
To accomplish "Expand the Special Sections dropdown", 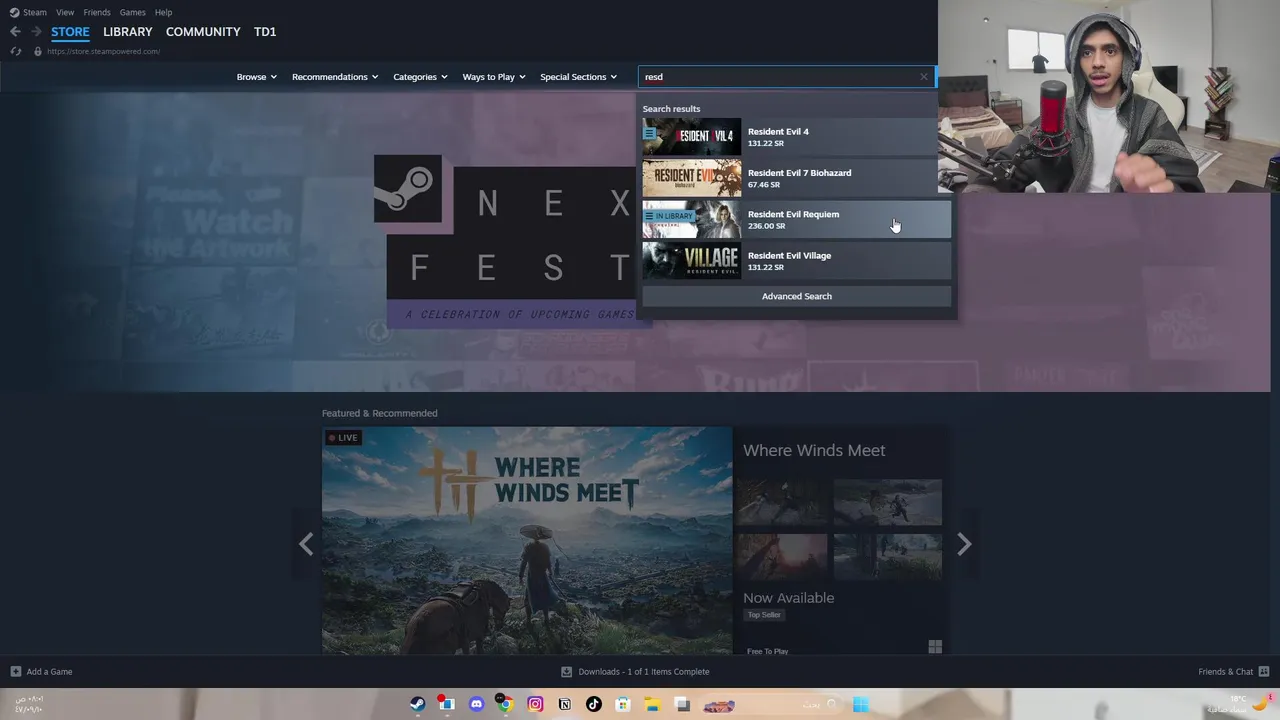I will 579,77.
